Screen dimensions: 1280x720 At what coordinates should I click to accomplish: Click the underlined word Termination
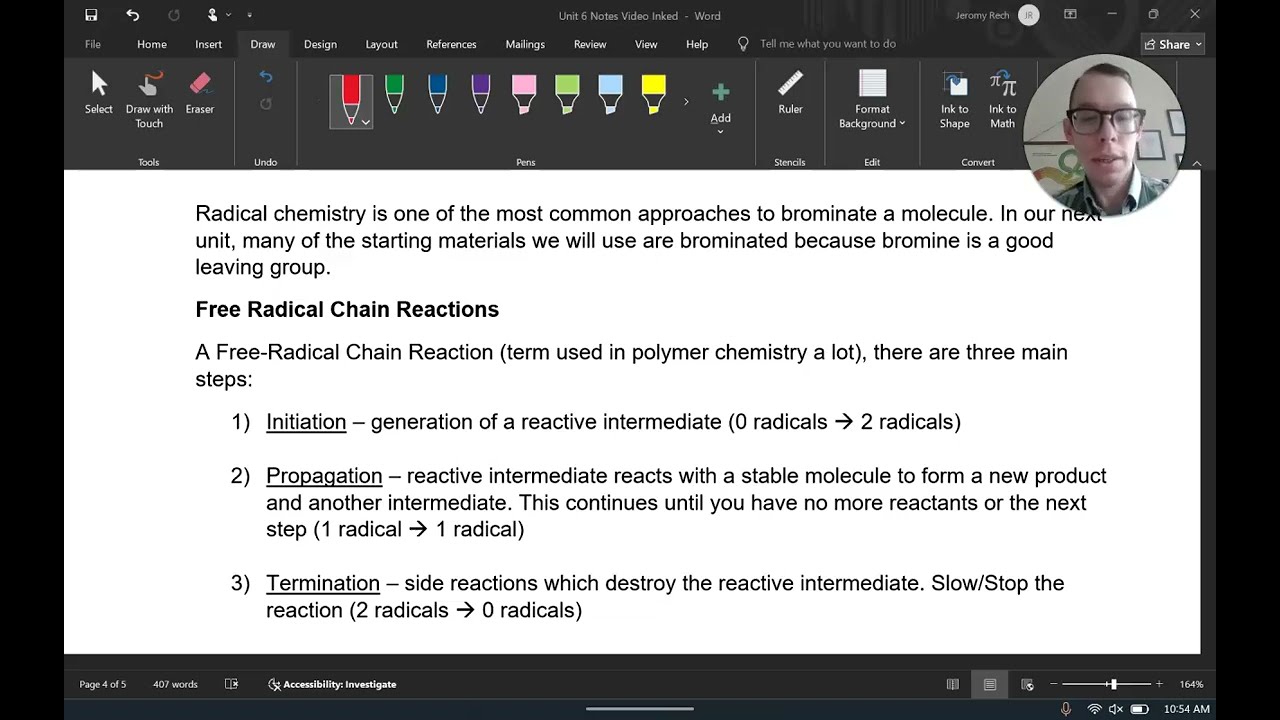tap(323, 583)
